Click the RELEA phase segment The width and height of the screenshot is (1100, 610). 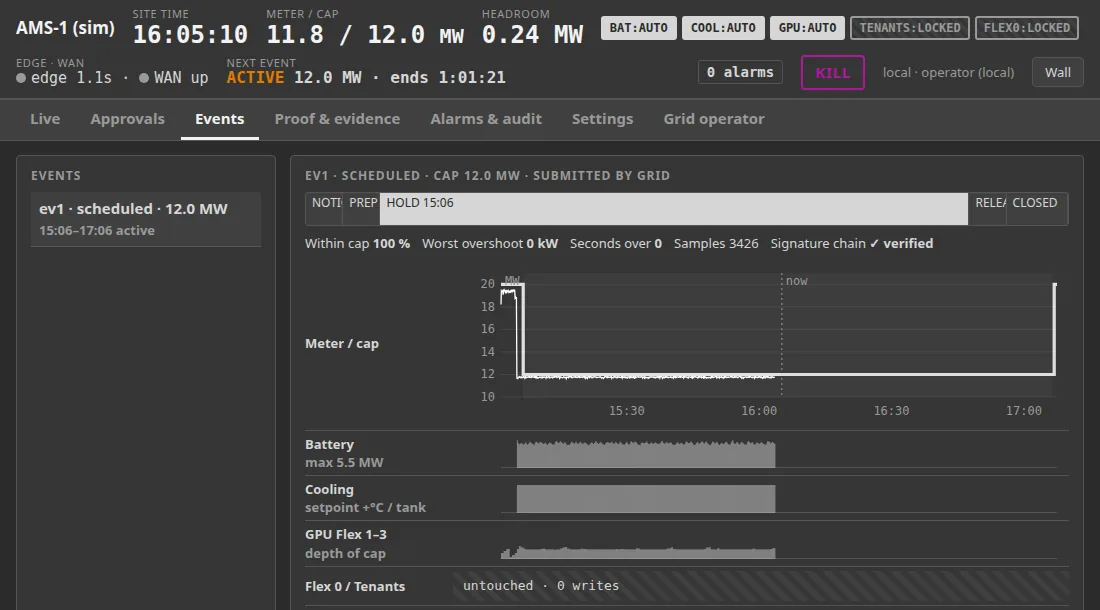pos(987,209)
